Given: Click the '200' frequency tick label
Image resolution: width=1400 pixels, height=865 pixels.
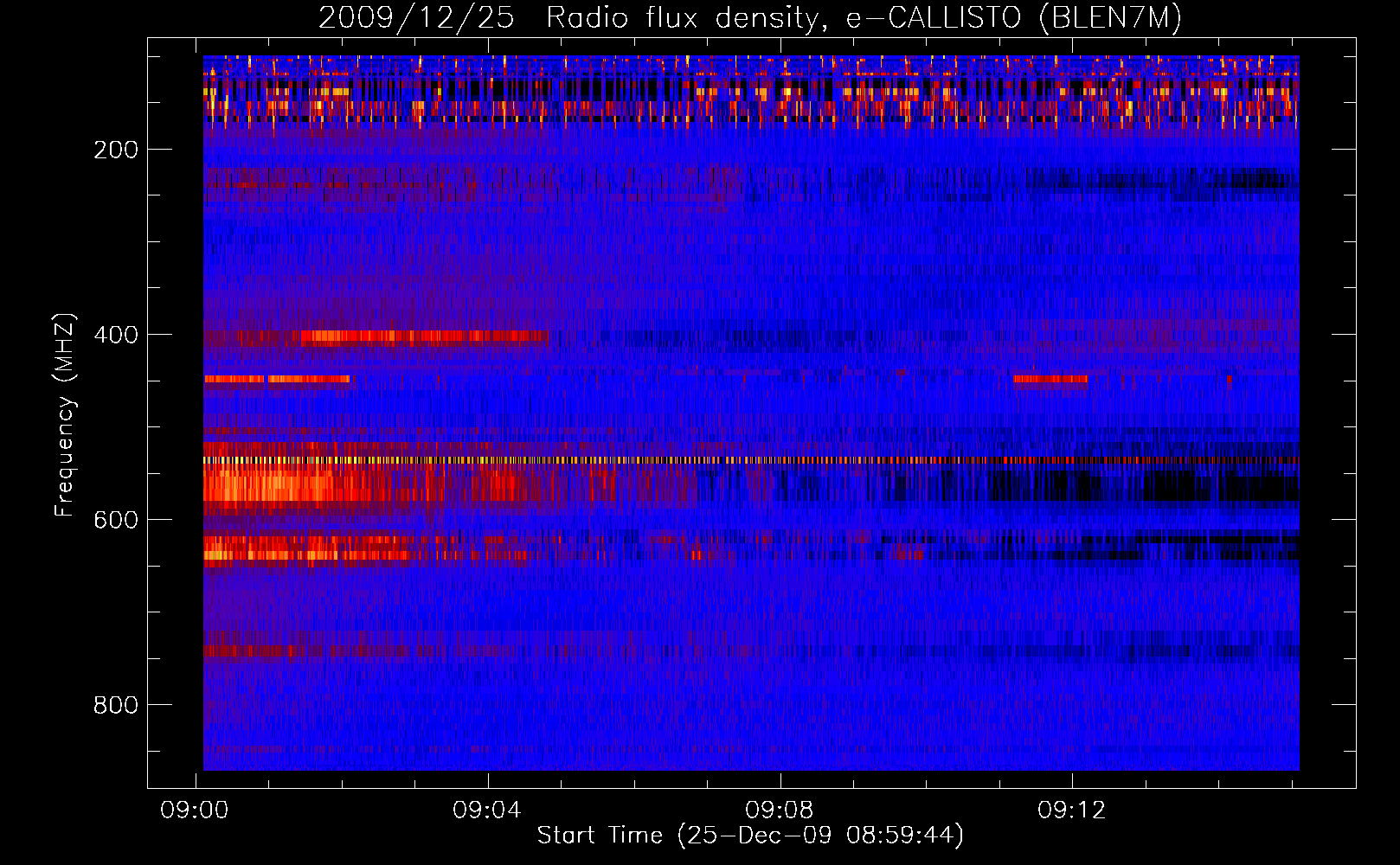Looking at the screenshot, I should coord(116,150).
